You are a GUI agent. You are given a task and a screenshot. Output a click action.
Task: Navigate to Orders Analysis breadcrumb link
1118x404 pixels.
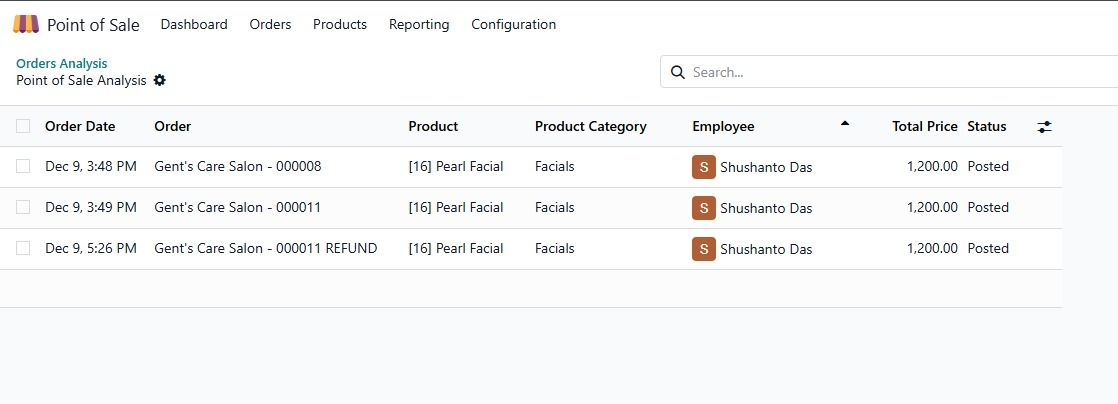62,63
